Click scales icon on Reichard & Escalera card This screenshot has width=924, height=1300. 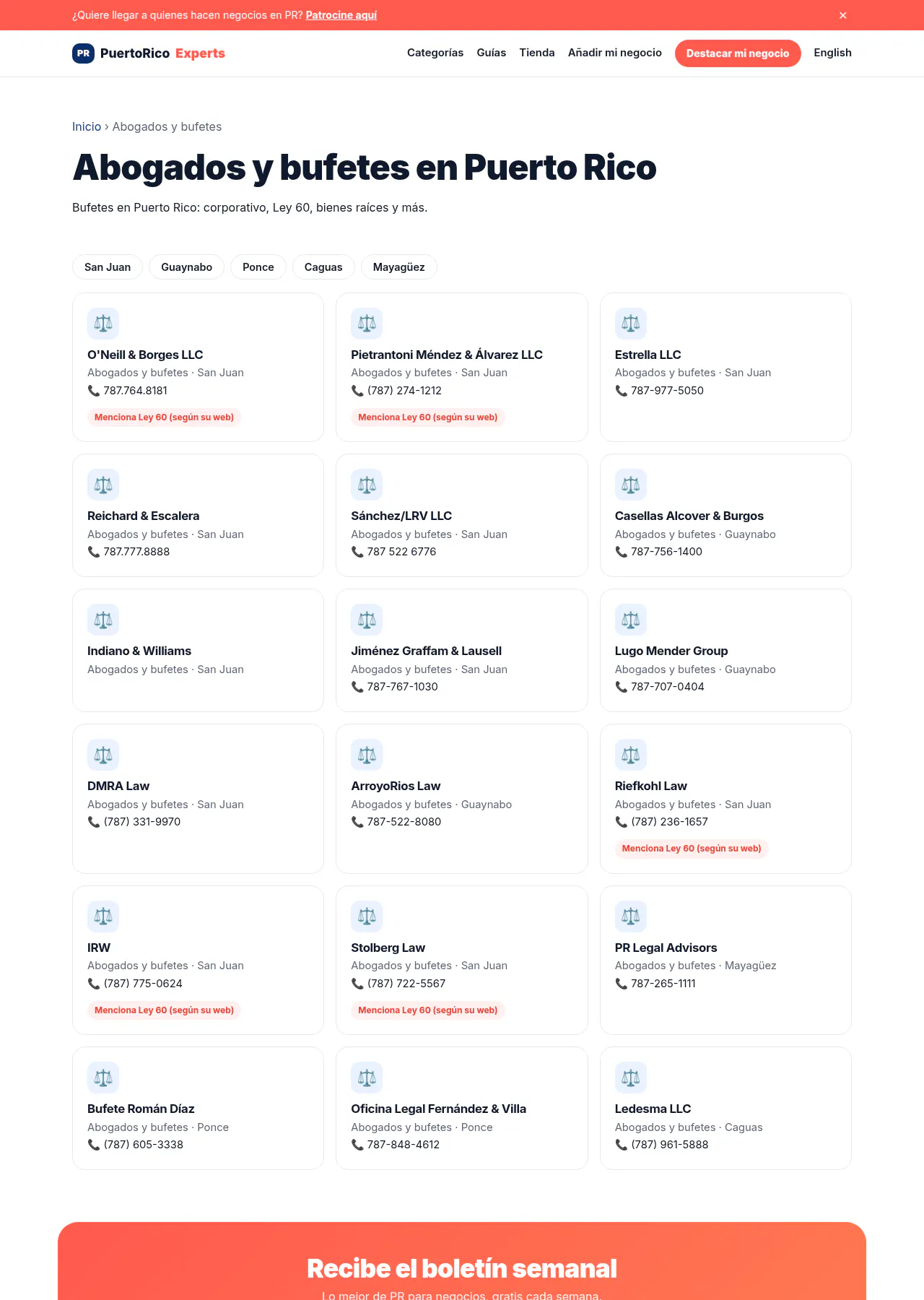pos(103,485)
